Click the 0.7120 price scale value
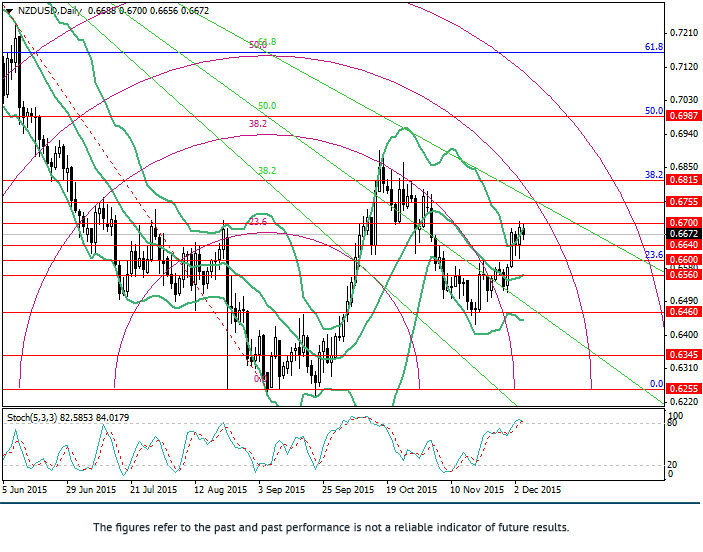Screen dimensions: 703x552 pyautogui.click(x=684, y=67)
